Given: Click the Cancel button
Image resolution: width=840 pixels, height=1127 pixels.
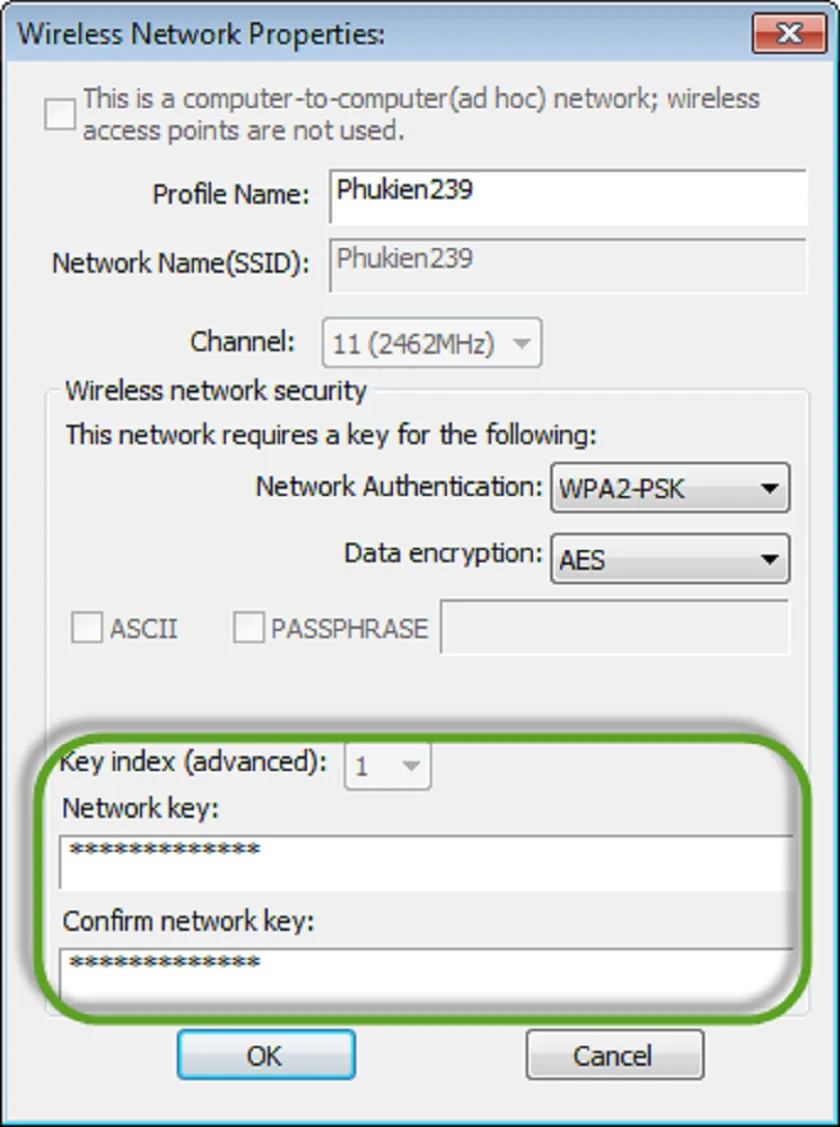Looking at the screenshot, I should (614, 1054).
